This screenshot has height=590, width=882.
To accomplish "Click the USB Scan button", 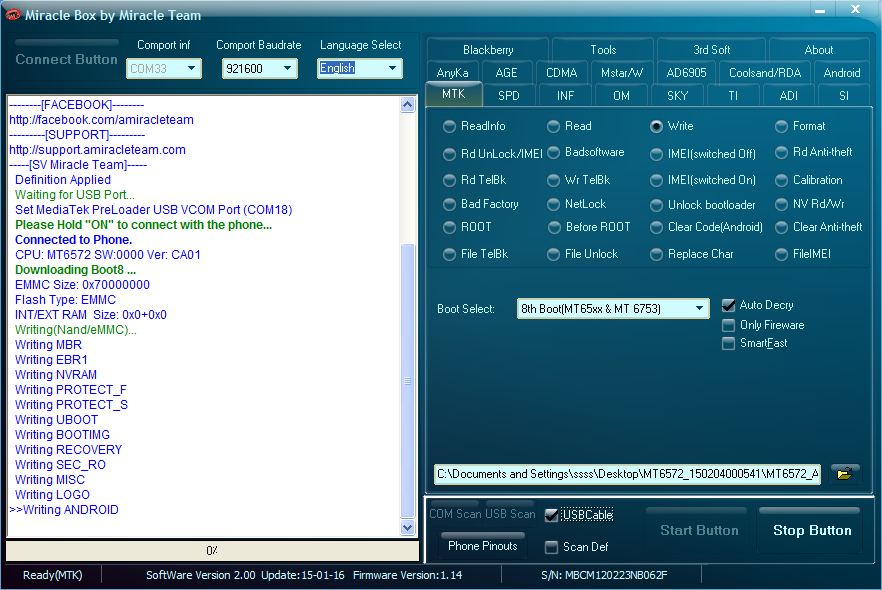I will 510,514.
